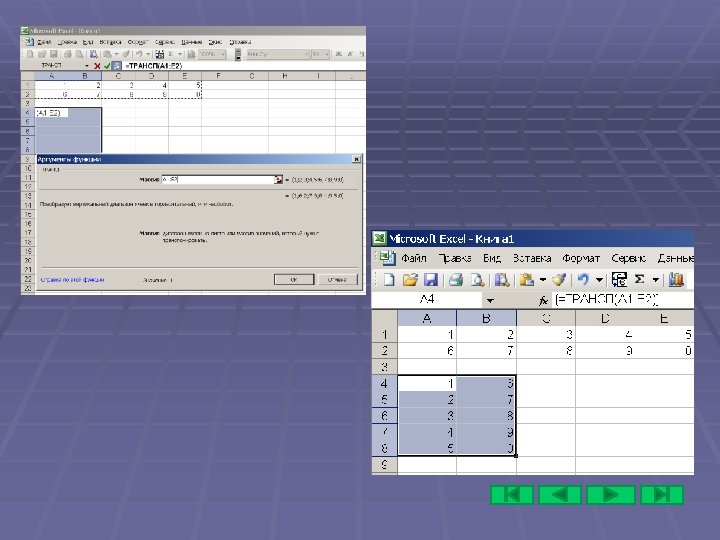Image resolution: width=720 pixels, height=540 pixels.
Task: Click cell D2 containing 9 in larger window
Action: click(605, 351)
